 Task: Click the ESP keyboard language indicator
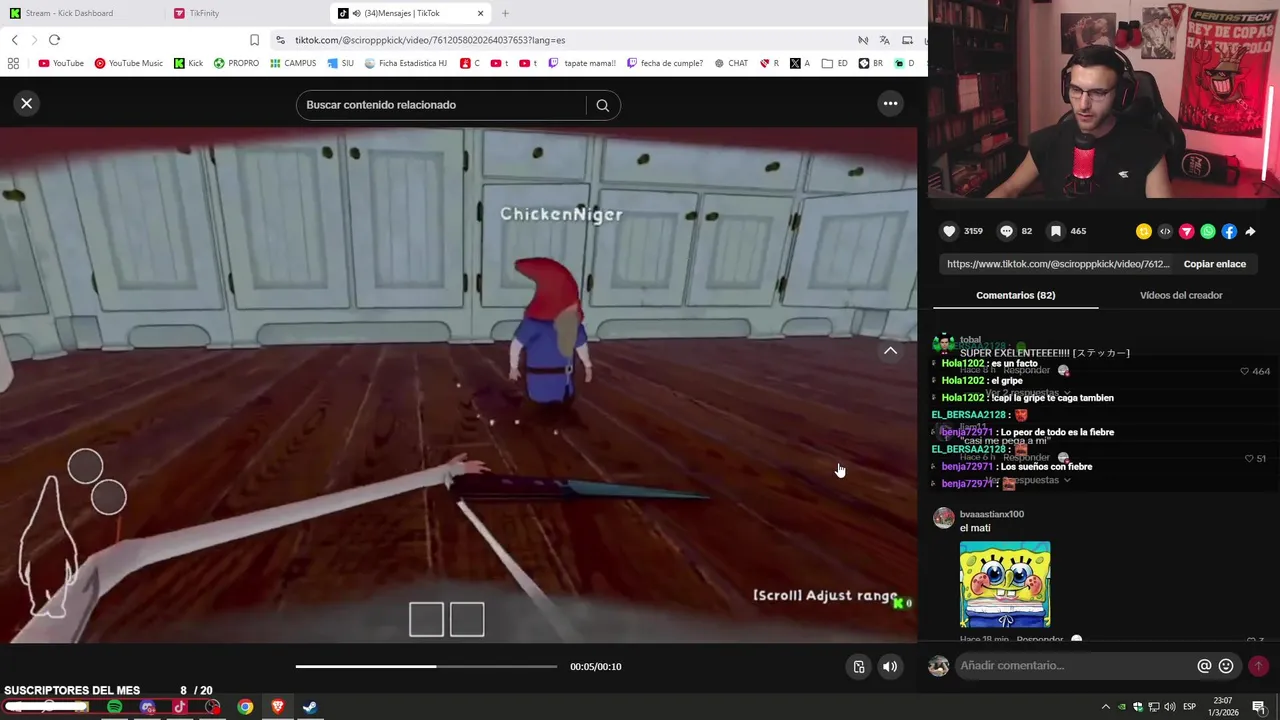[x=1189, y=707]
